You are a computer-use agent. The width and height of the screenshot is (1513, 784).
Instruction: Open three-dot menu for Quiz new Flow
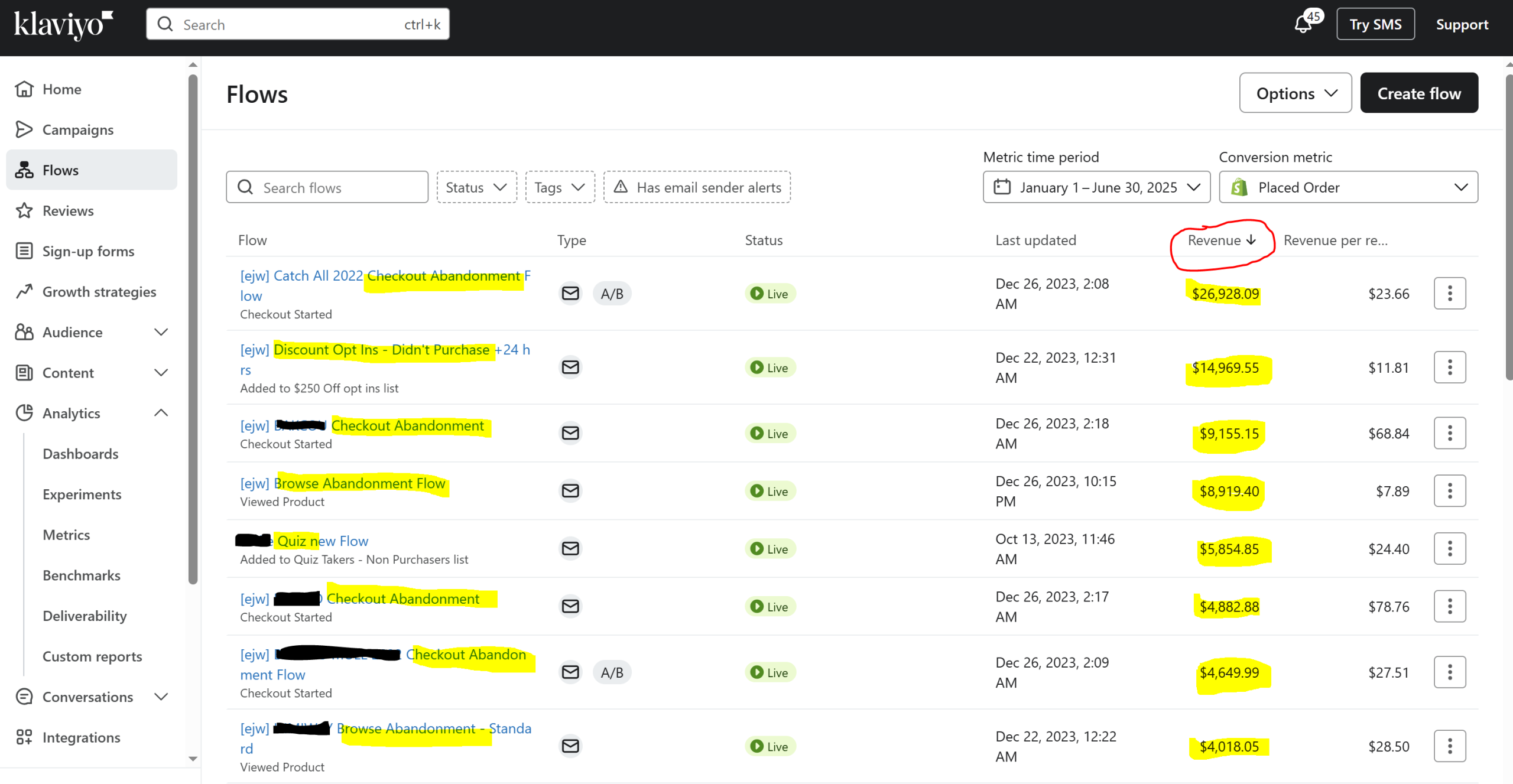click(x=1449, y=548)
